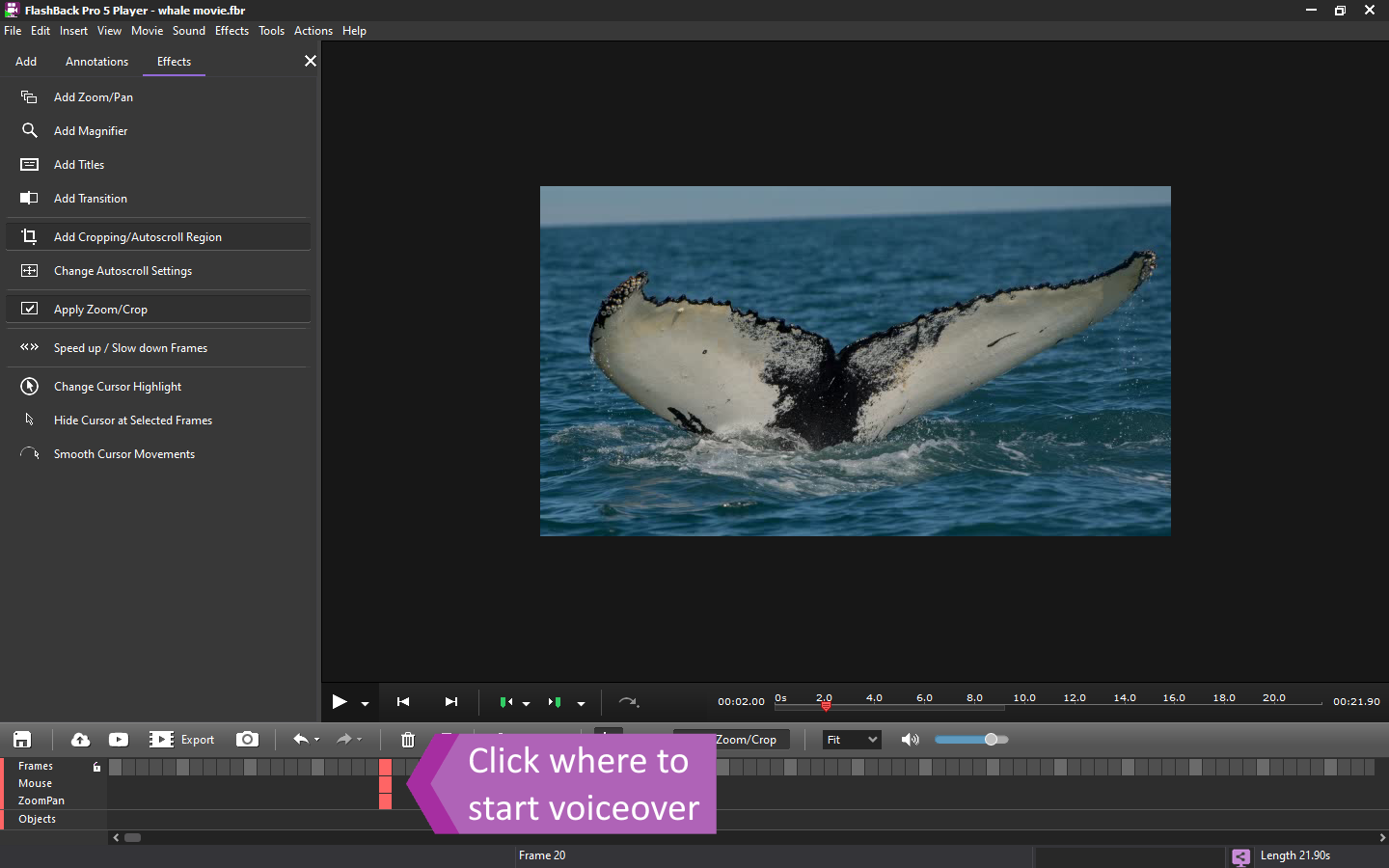Open the Sound menu
Image resolution: width=1389 pixels, height=868 pixels.
click(x=189, y=31)
